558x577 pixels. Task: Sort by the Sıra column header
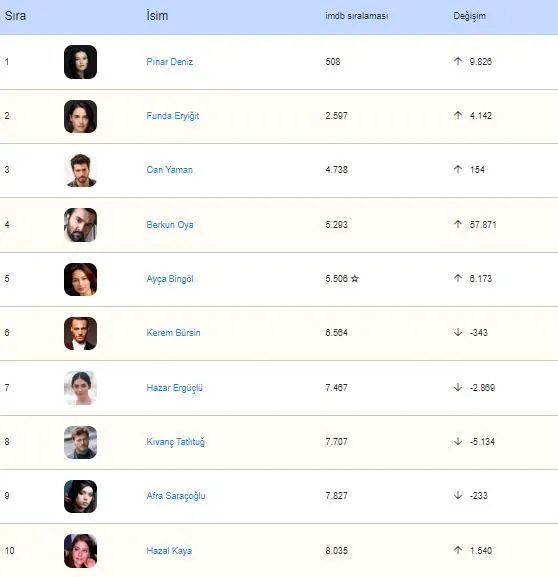(15, 16)
